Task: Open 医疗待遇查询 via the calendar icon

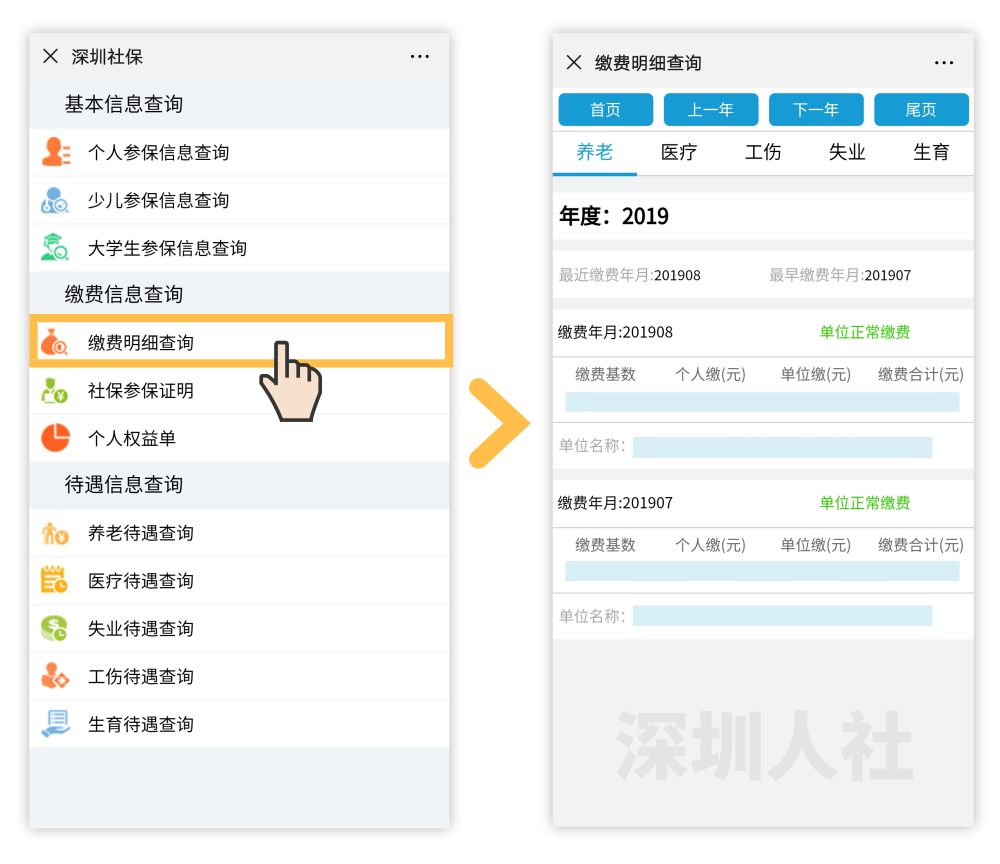Action: 56,580
